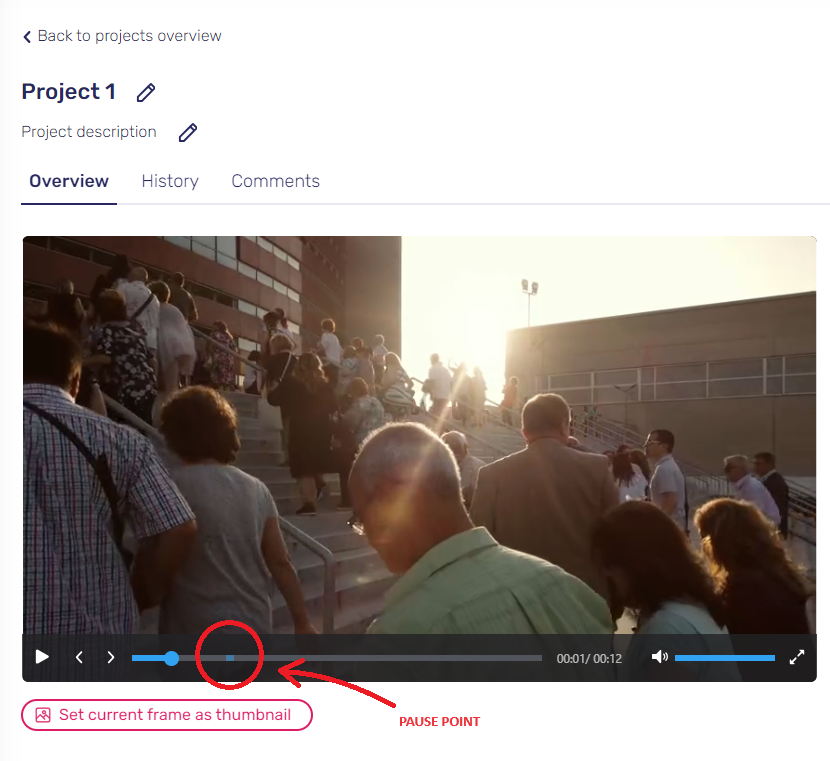The width and height of the screenshot is (830, 761).
Task: Click the video progress slider handle
Action: click(x=171, y=658)
